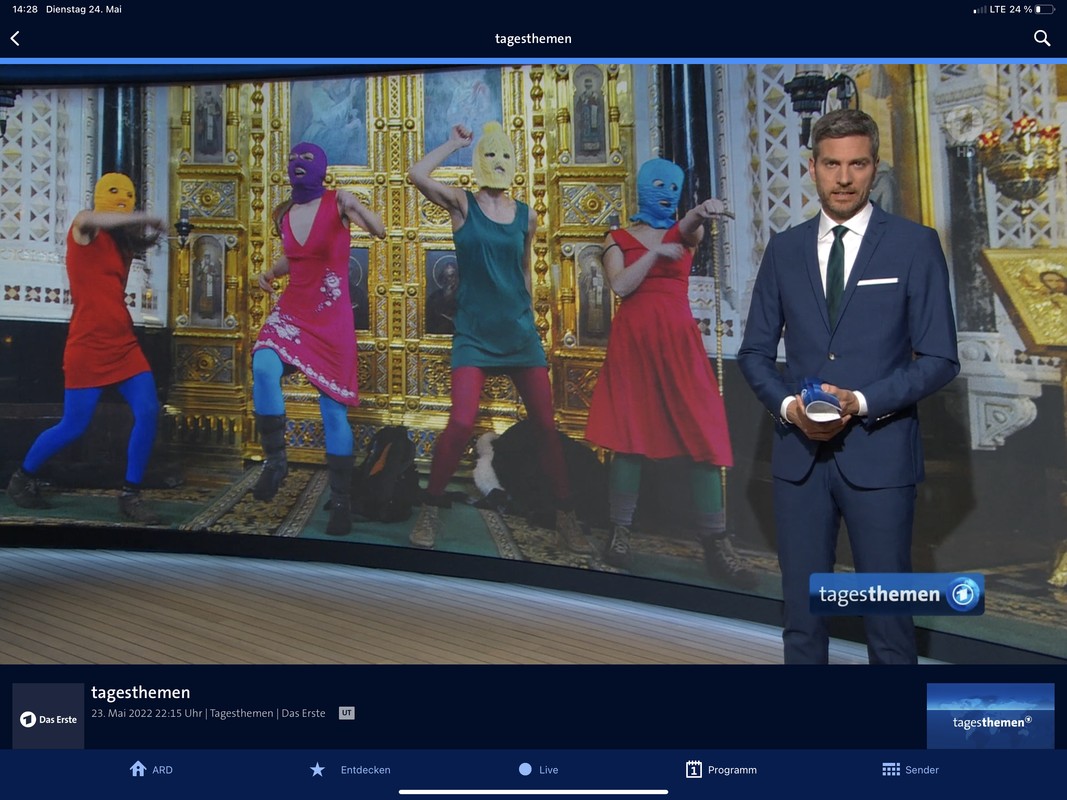
Task: Open search with the magnifier icon
Action: (x=1042, y=39)
